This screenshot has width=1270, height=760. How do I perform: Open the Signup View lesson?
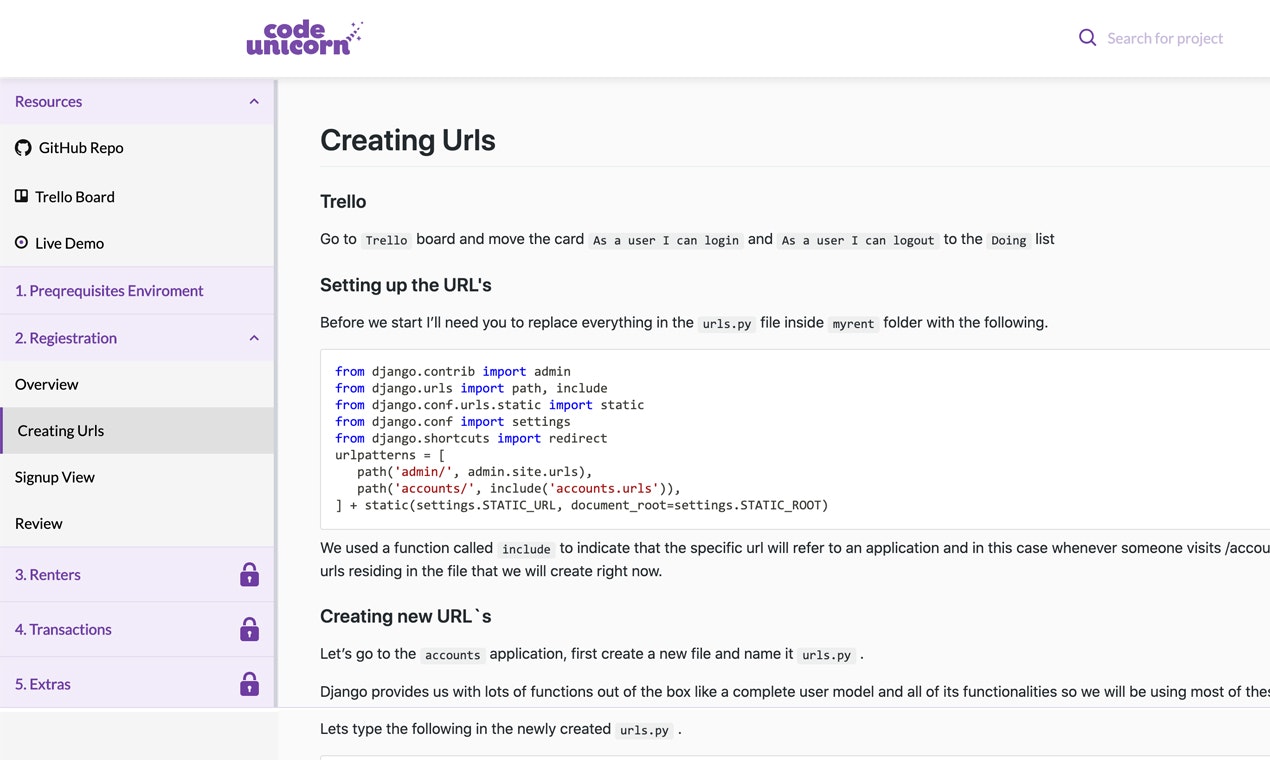(55, 477)
